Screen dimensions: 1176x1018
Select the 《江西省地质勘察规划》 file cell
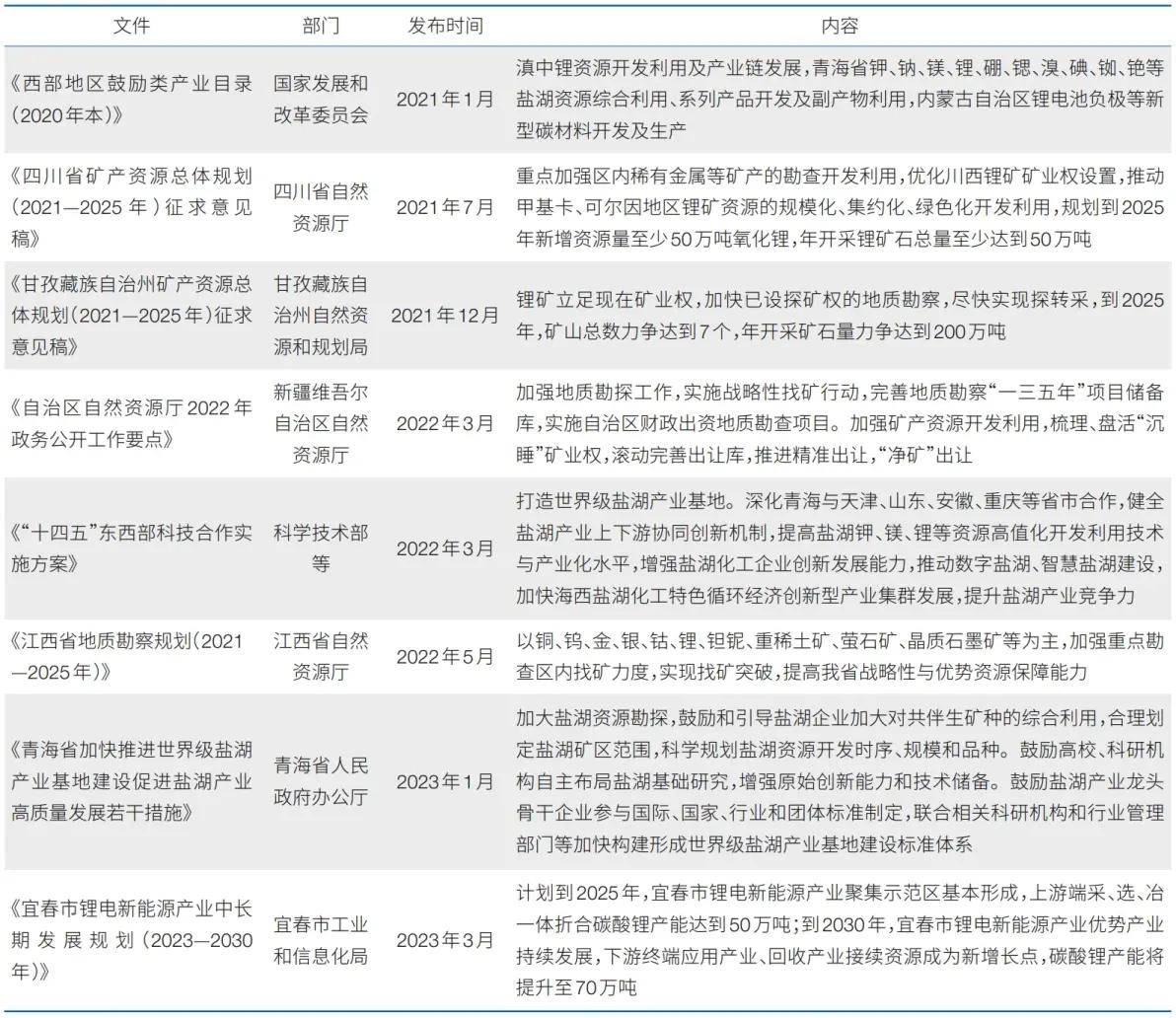tap(127, 657)
